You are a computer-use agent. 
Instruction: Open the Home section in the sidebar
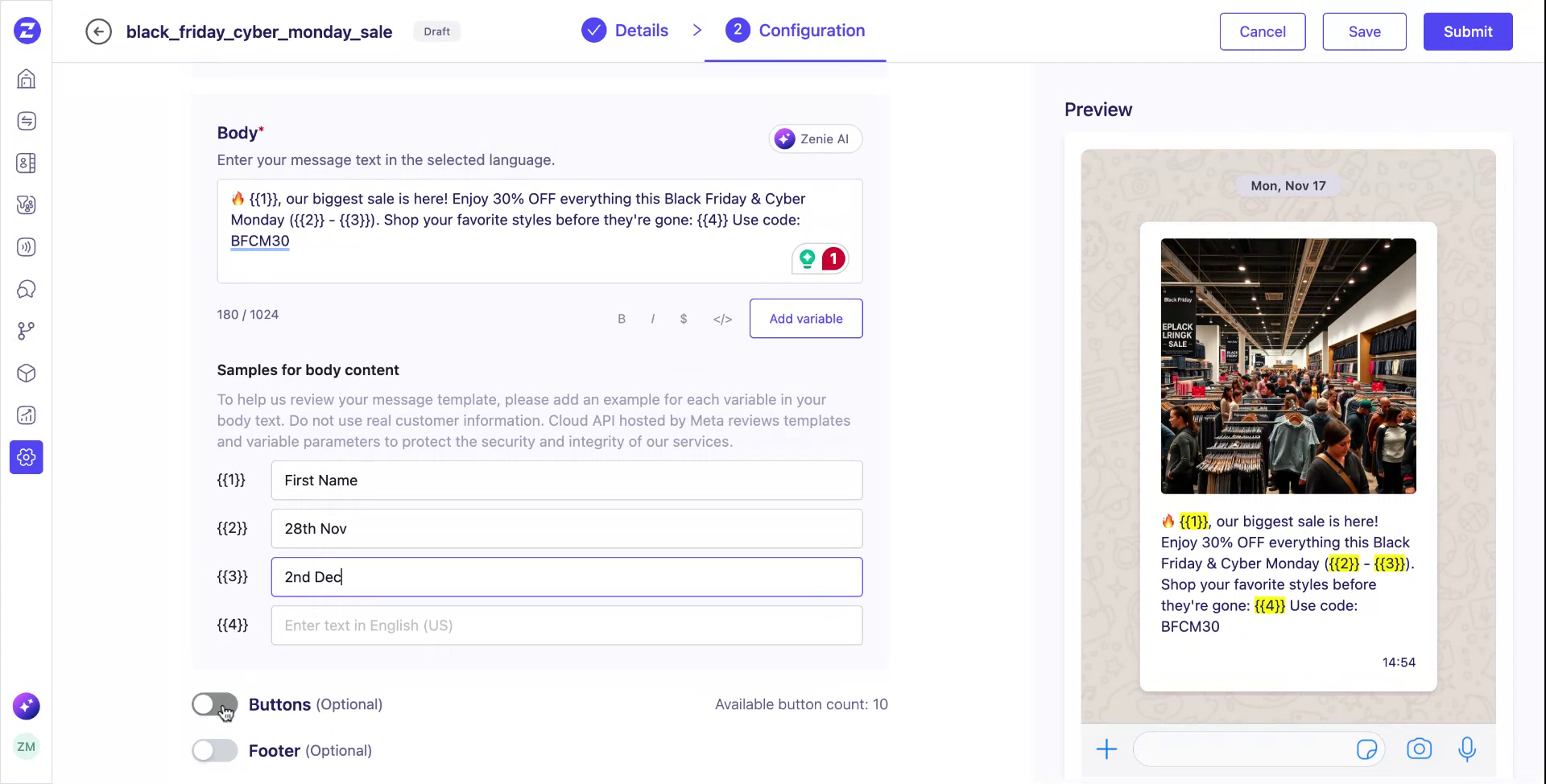tap(26, 79)
